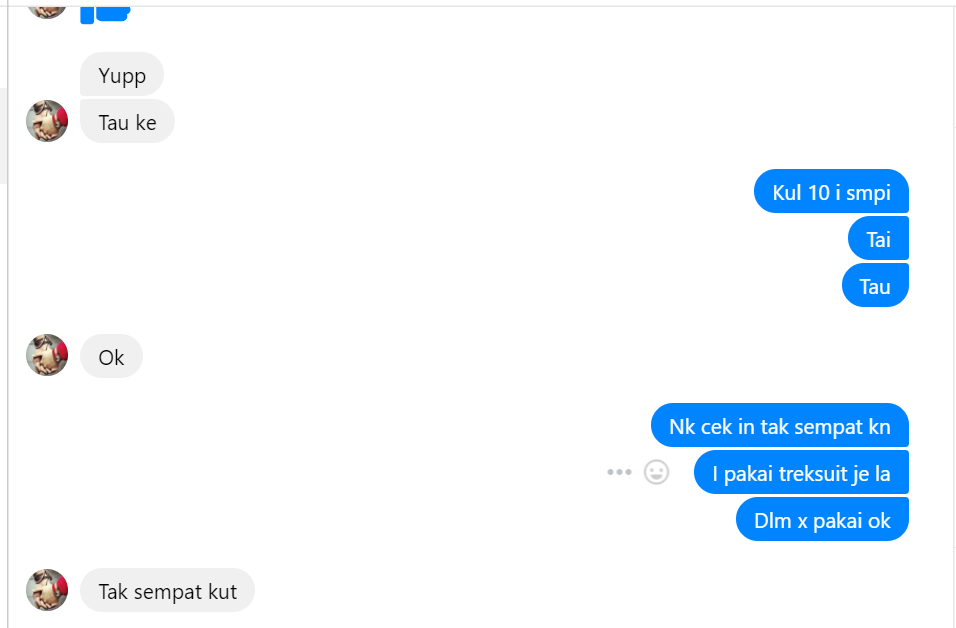956x628 pixels.
Task: Select the 'Dlm x pakai ok' message
Action: pos(822,519)
